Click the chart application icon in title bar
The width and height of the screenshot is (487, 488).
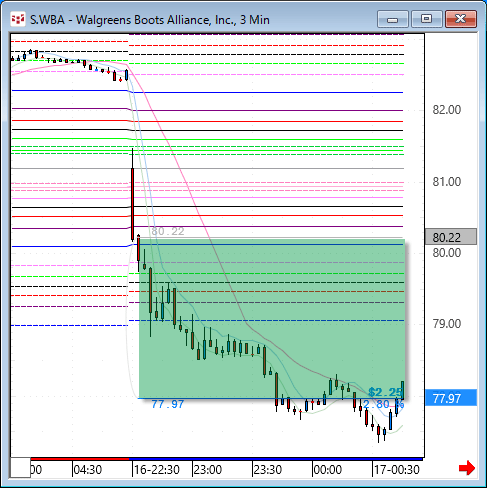pos(18,19)
